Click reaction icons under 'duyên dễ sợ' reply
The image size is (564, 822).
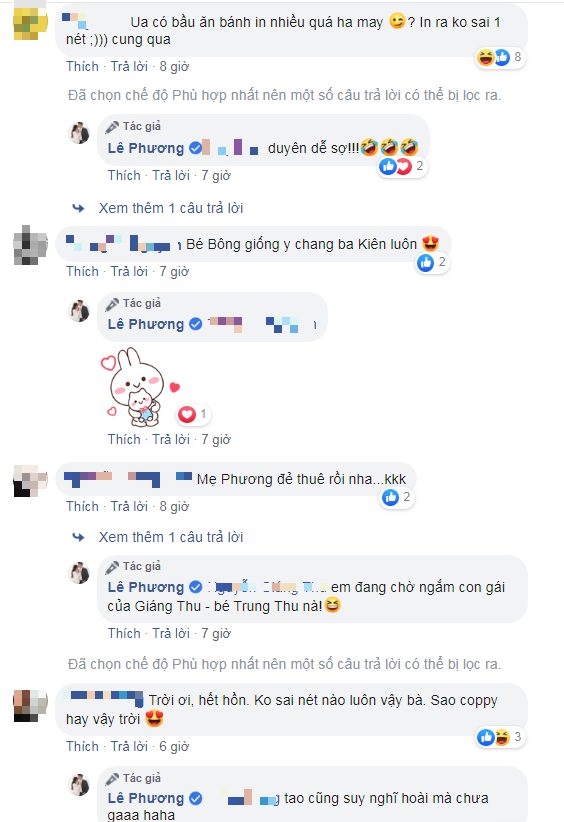tap(402, 166)
